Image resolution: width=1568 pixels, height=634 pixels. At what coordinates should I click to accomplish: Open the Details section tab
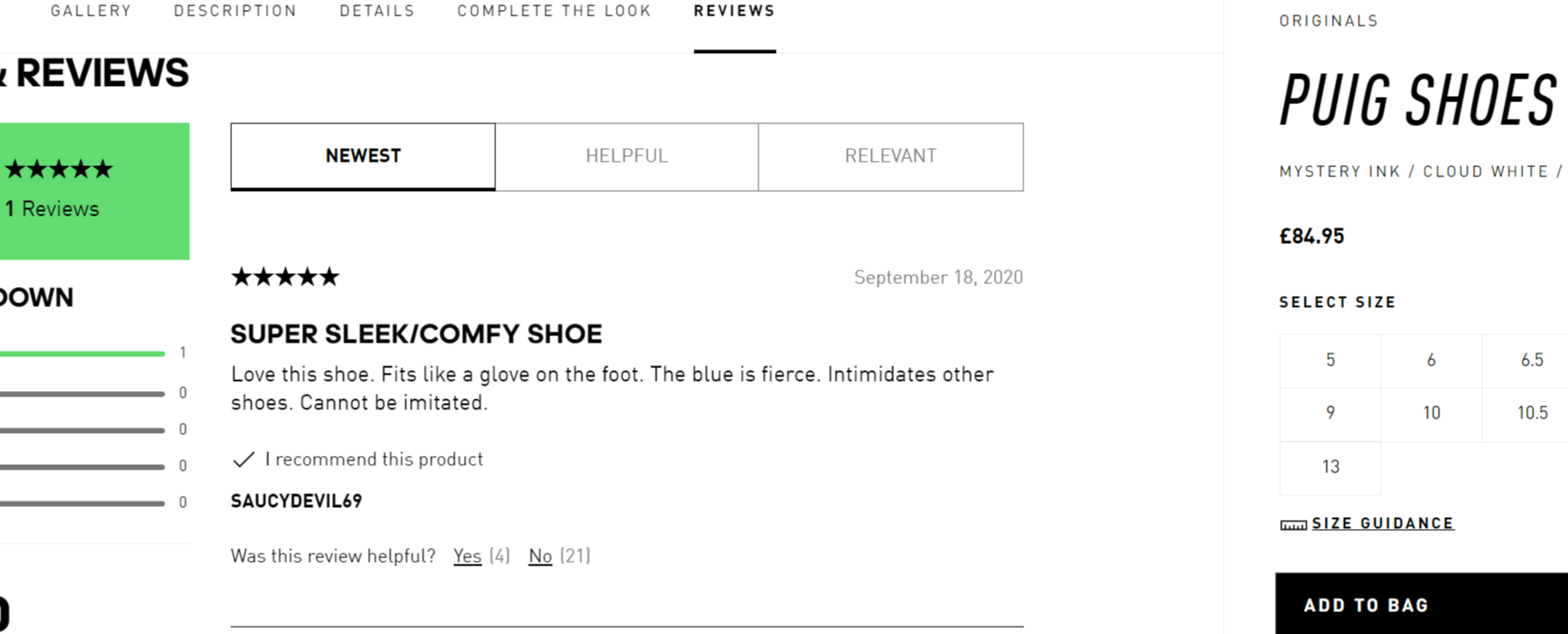tap(376, 11)
